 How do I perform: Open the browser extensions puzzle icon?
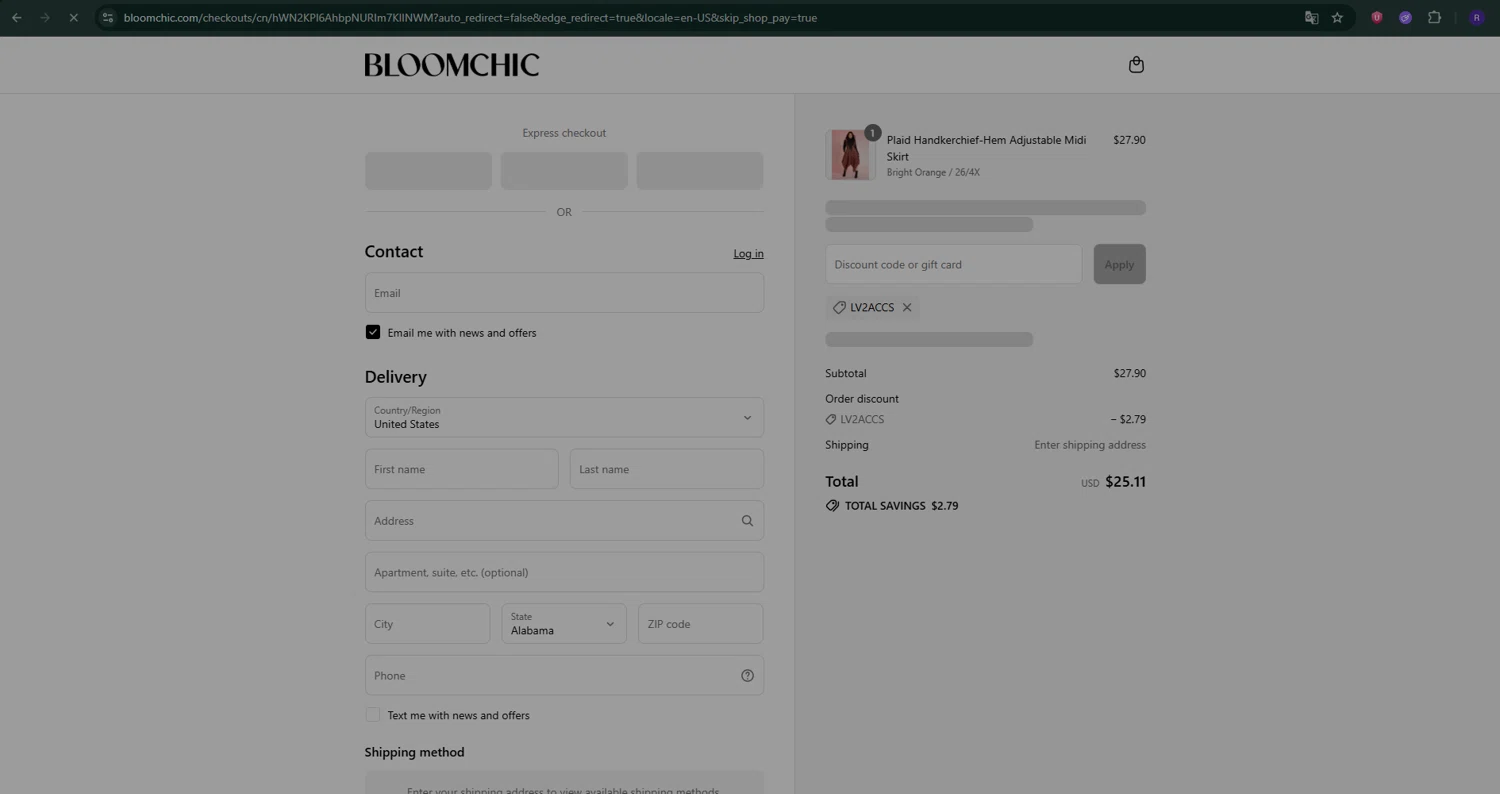click(x=1434, y=17)
